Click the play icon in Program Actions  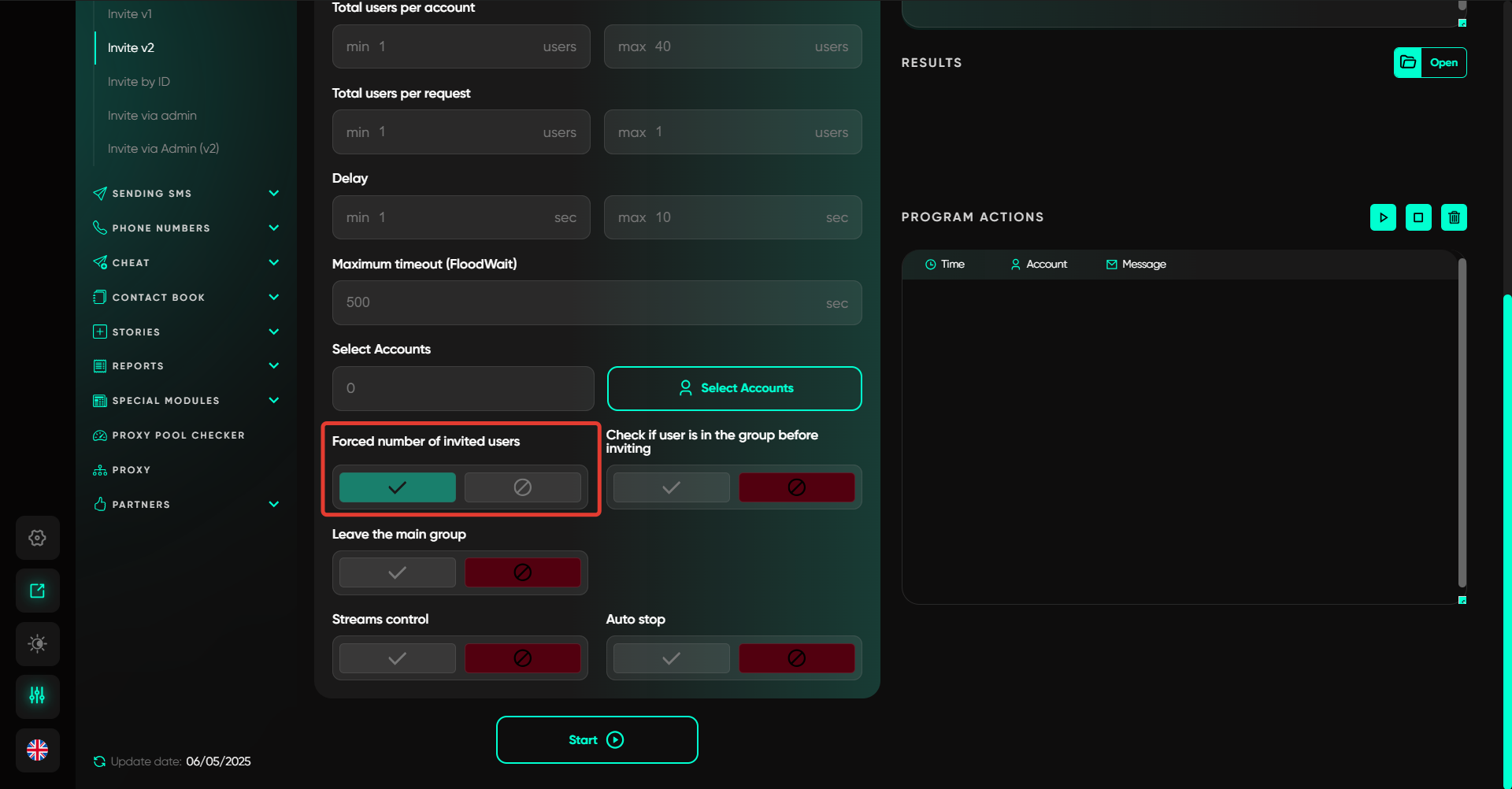point(1383,217)
